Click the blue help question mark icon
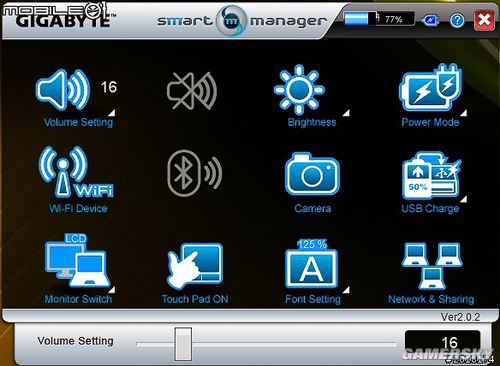This screenshot has height=366, width=500. pyautogui.click(x=457, y=20)
